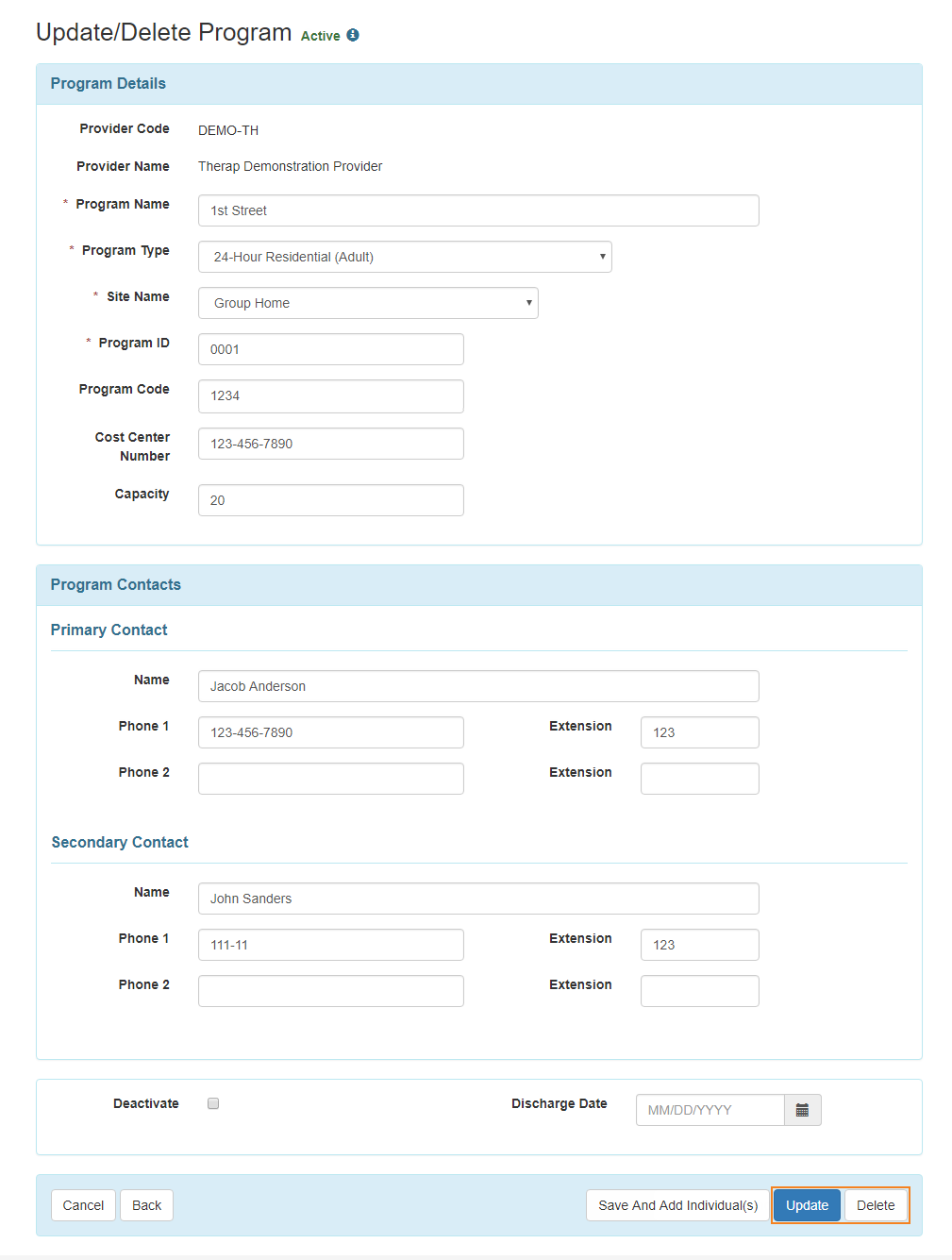Open the Discharge Date calendar picker
This screenshot has height=1260, width=952.
pyautogui.click(x=802, y=1110)
